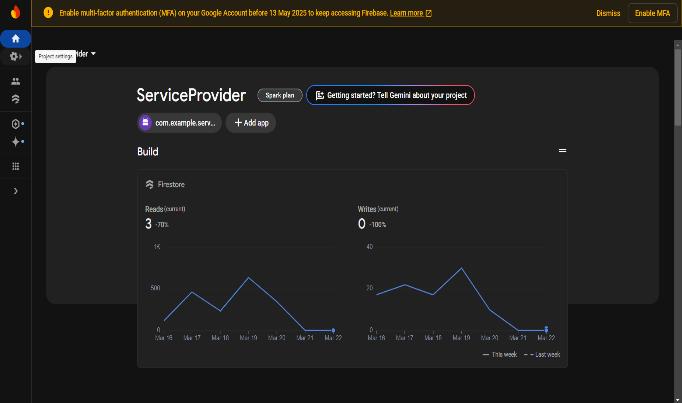682x403 pixels.
Task: Click the Last week legend entry
Action: point(542,355)
